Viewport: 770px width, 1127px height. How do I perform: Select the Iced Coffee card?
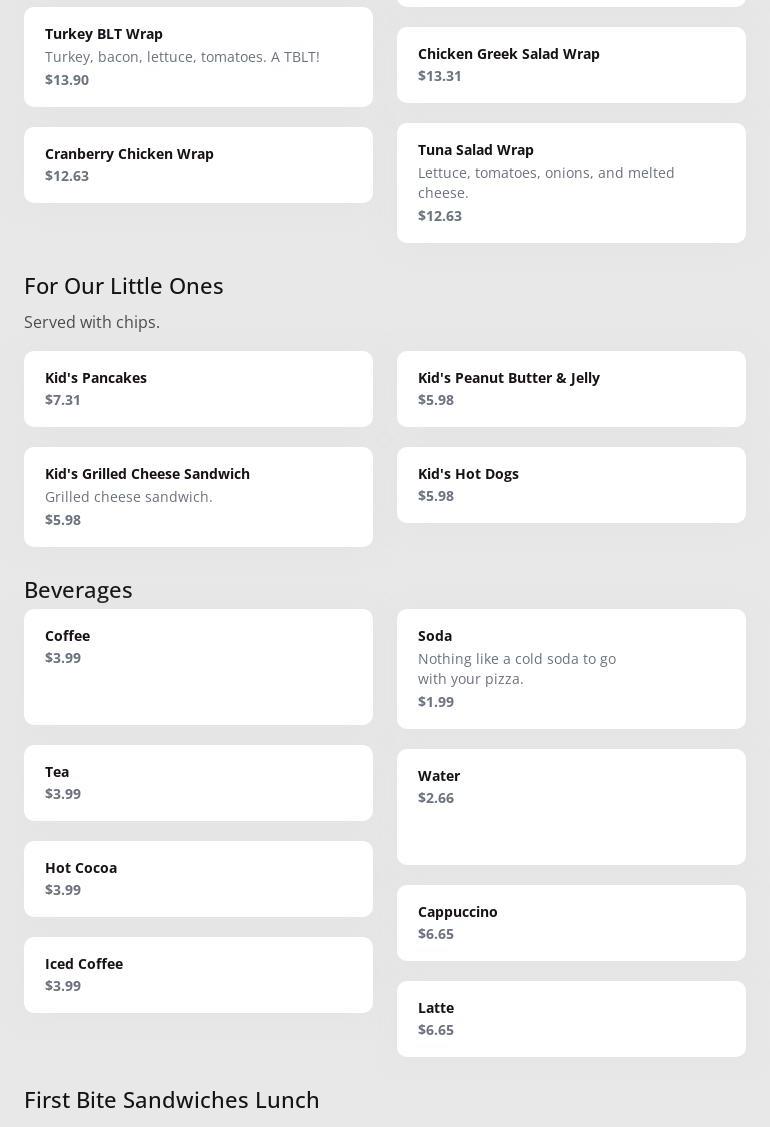tap(198, 975)
